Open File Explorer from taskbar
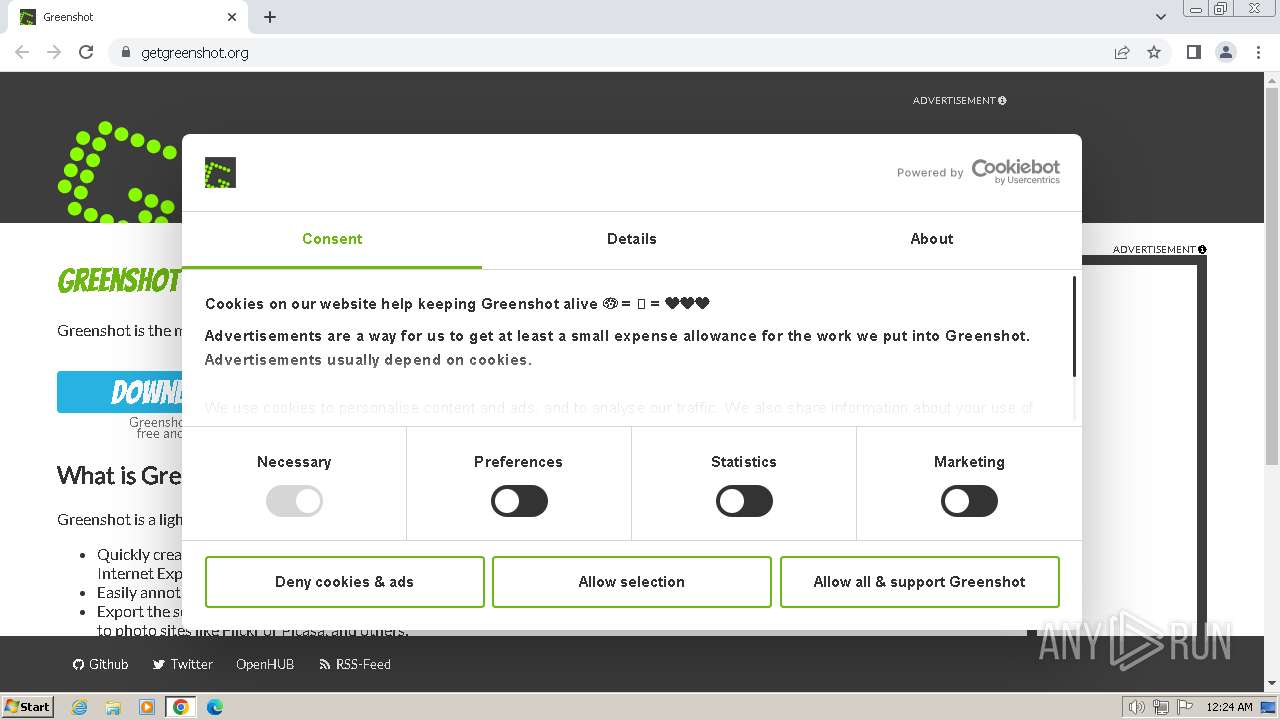This screenshot has width=1280, height=720. coord(113,707)
